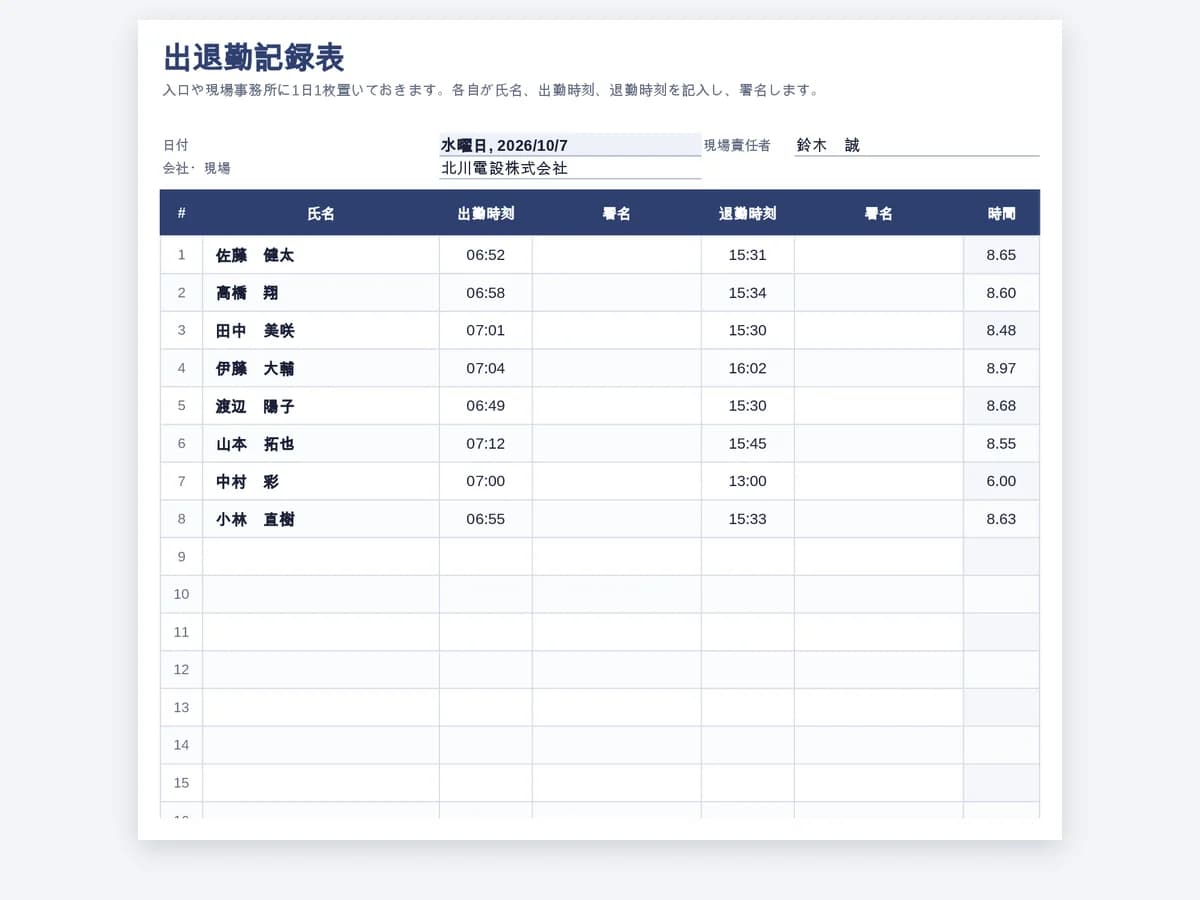Viewport: 1200px width, 900px height.
Task: Select the name cell 佐藤 健太
Action: tap(321, 255)
